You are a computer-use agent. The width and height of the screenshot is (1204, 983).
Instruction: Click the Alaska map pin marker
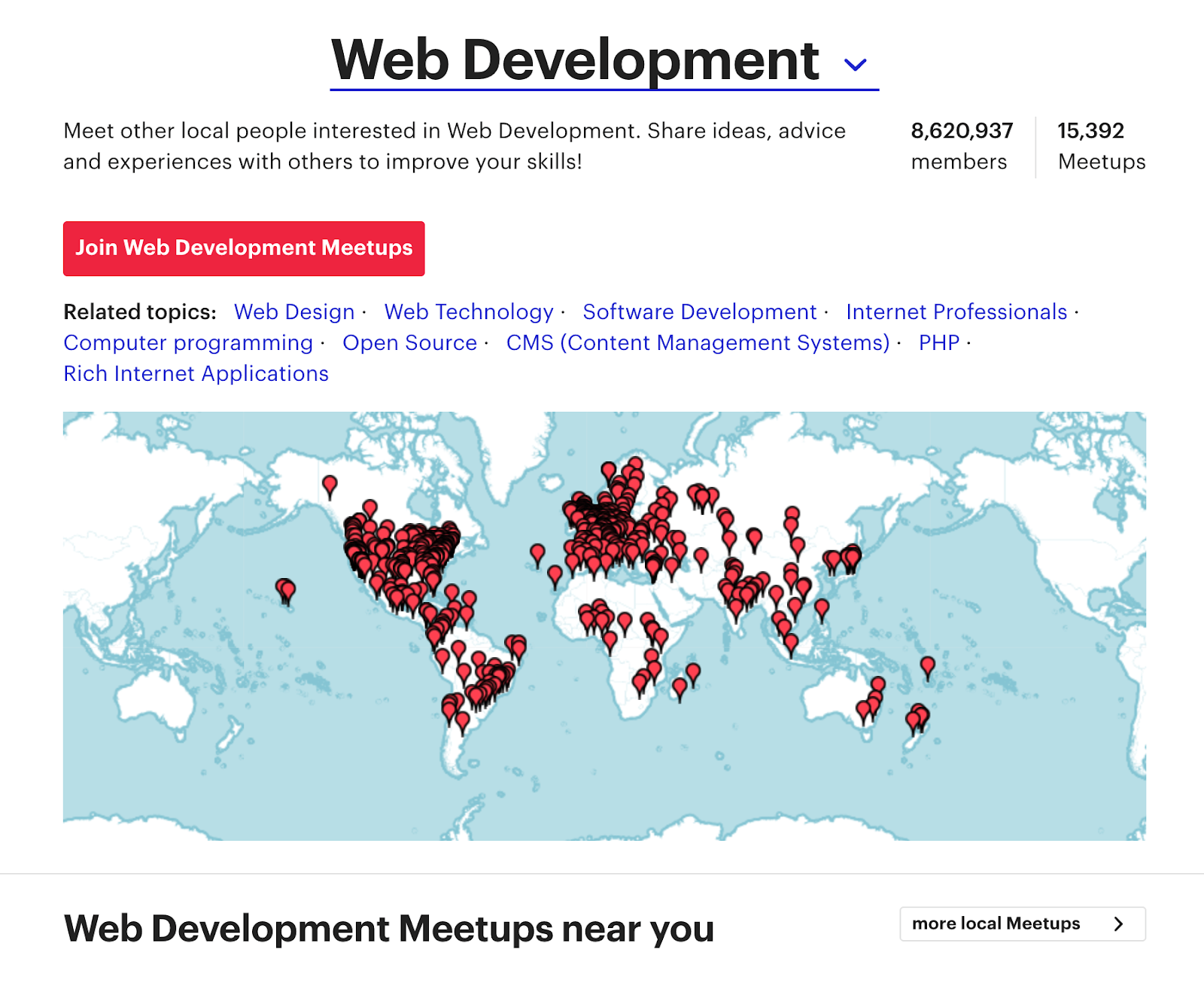coord(330,484)
